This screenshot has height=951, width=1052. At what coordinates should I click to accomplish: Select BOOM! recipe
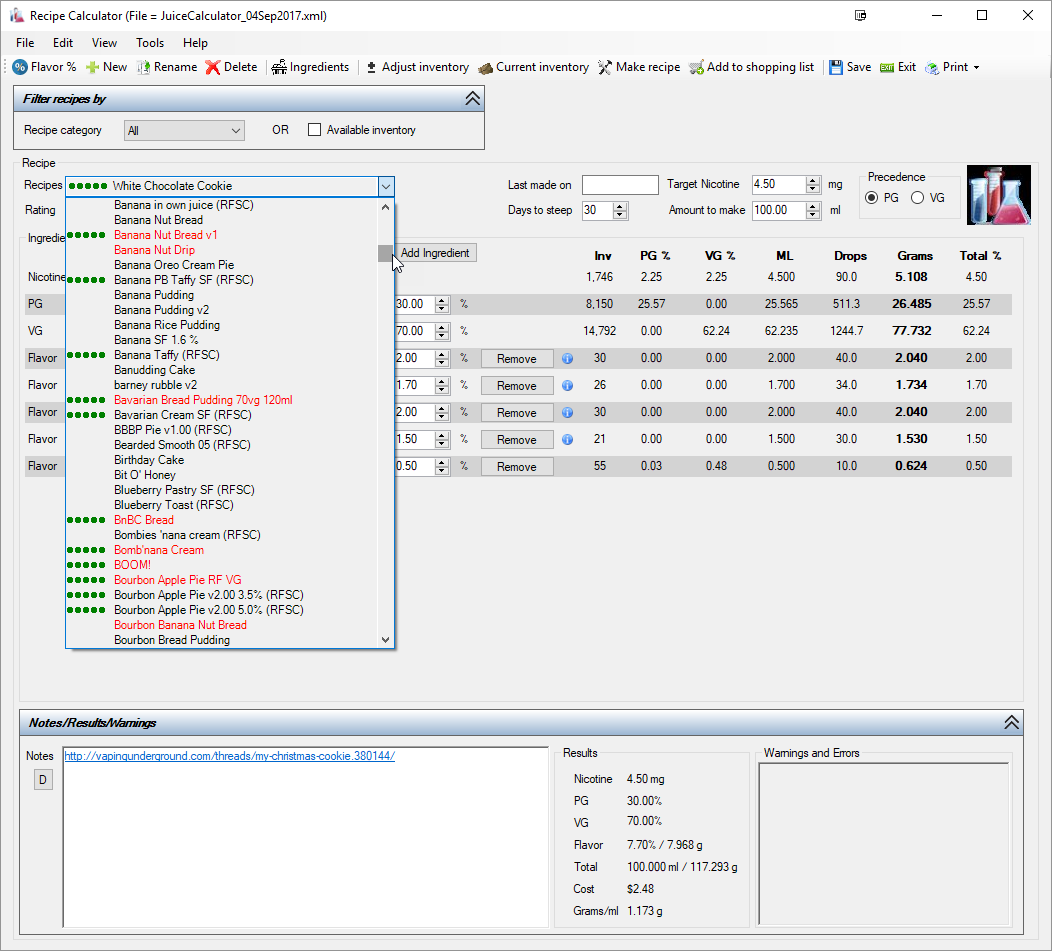[132, 565]
